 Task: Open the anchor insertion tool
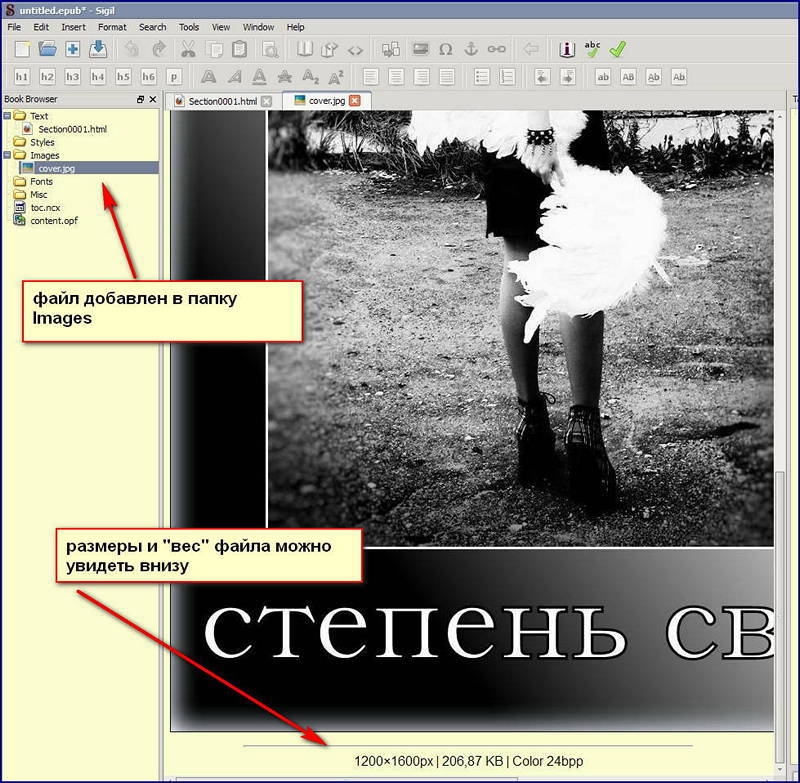point(472,48)
